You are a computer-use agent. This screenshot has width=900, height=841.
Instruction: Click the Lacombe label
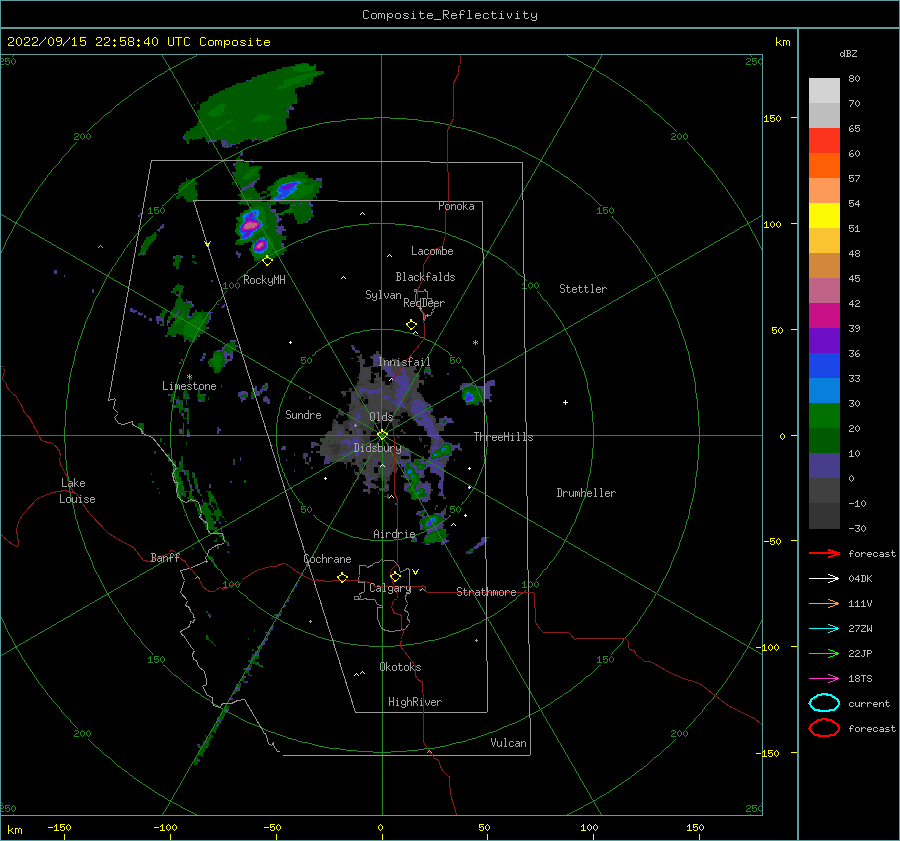click(x=432, y=251)
